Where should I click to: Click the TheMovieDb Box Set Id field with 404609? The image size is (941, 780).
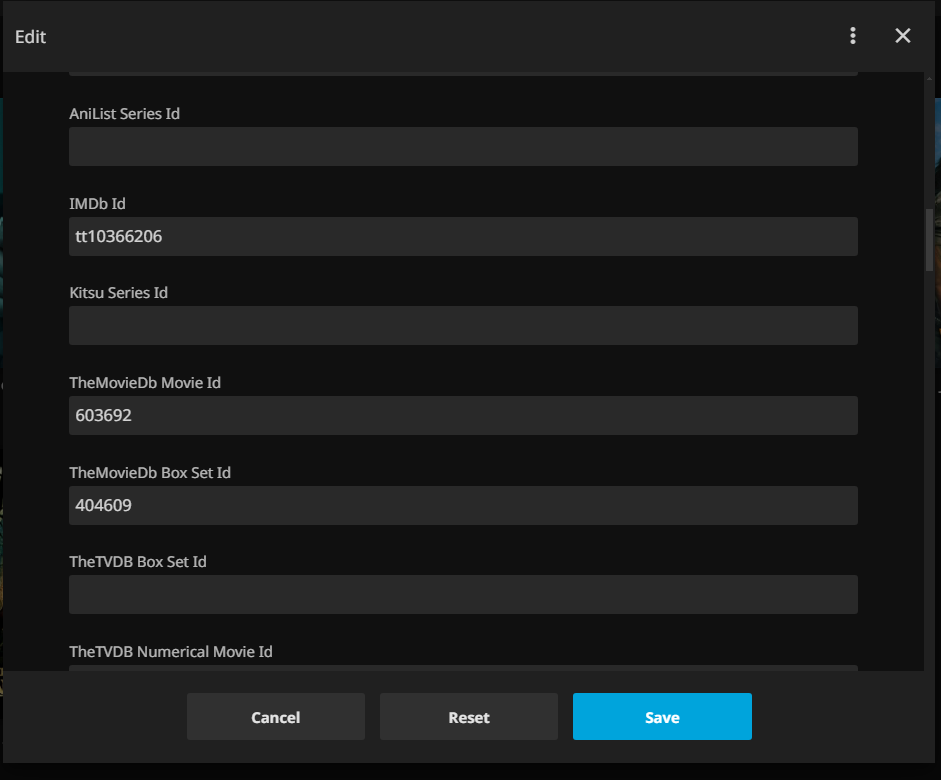pos(463,506)
